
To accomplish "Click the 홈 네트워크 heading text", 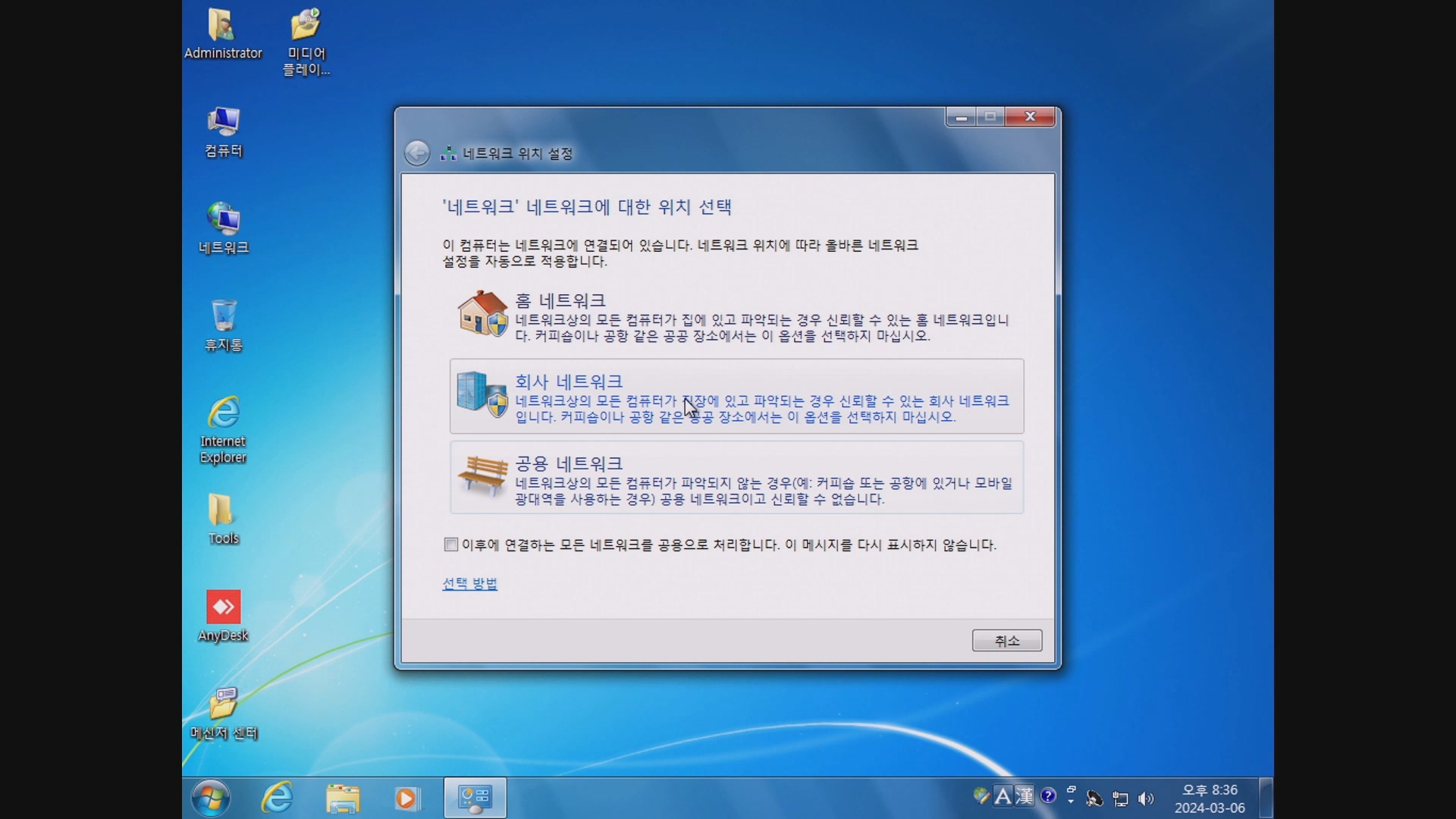I will click(560, 300).
